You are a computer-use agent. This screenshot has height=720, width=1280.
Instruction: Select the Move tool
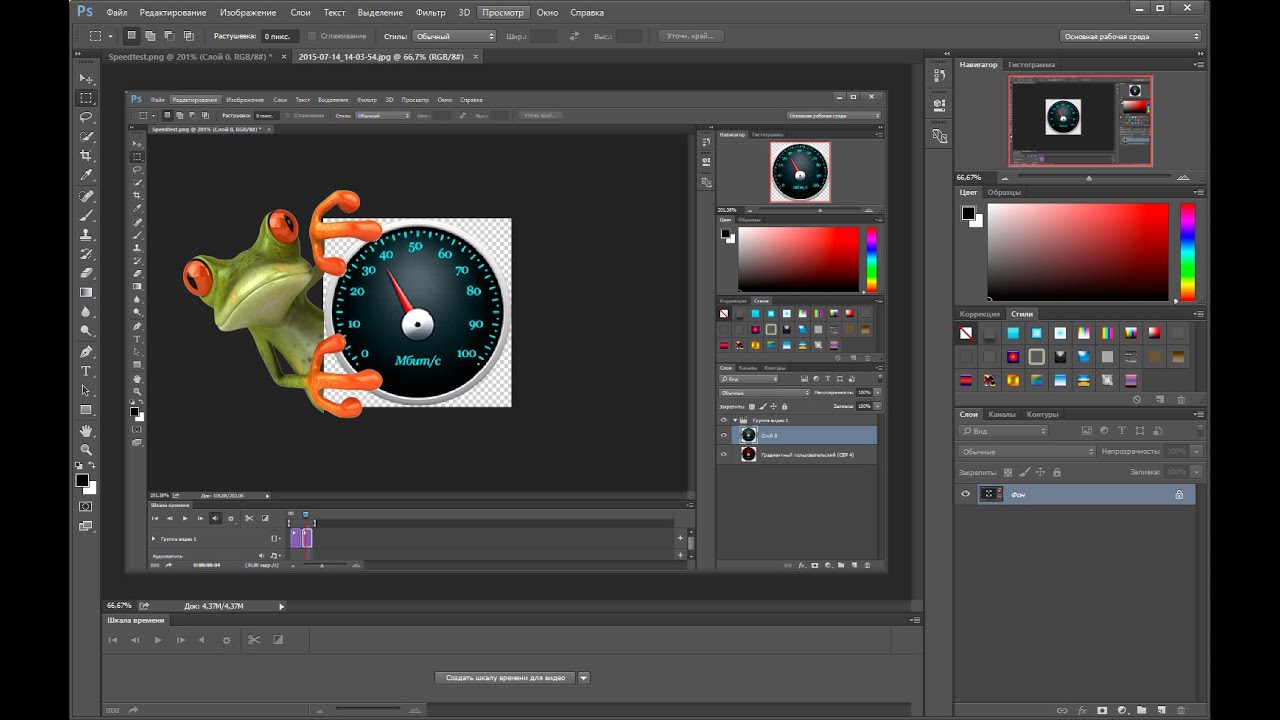point(86,79)
